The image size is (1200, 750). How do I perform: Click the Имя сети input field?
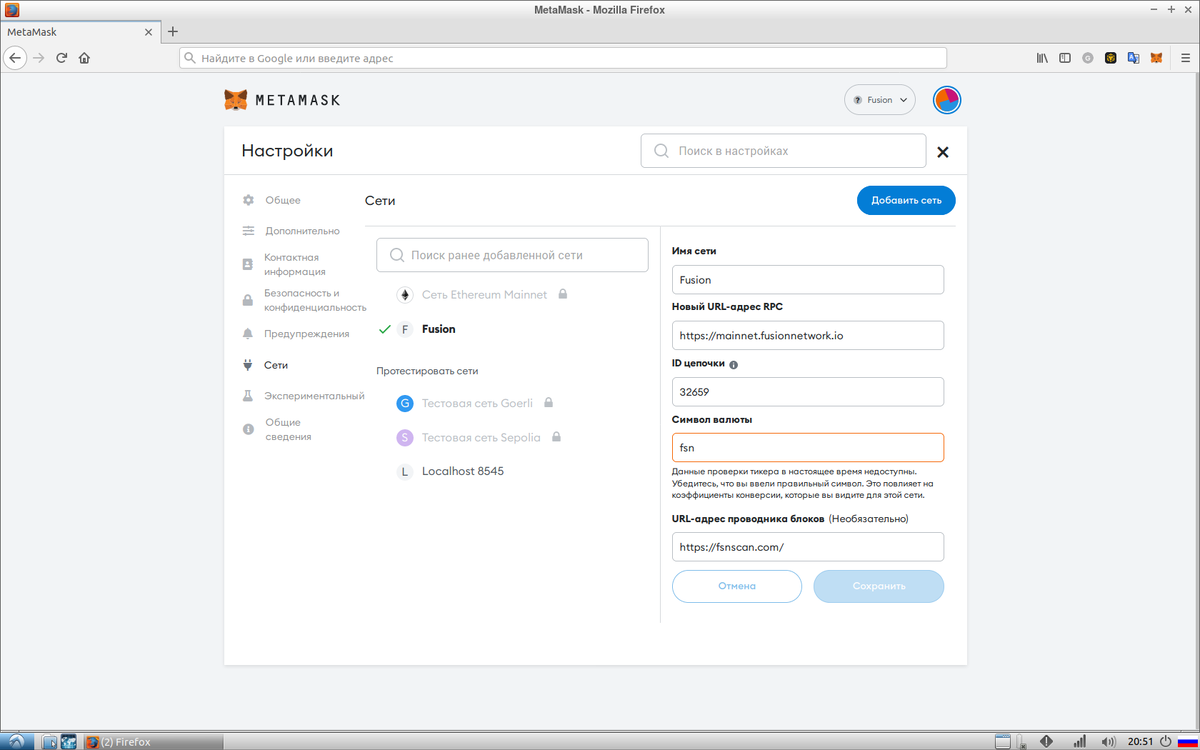[x=808, y=280]
